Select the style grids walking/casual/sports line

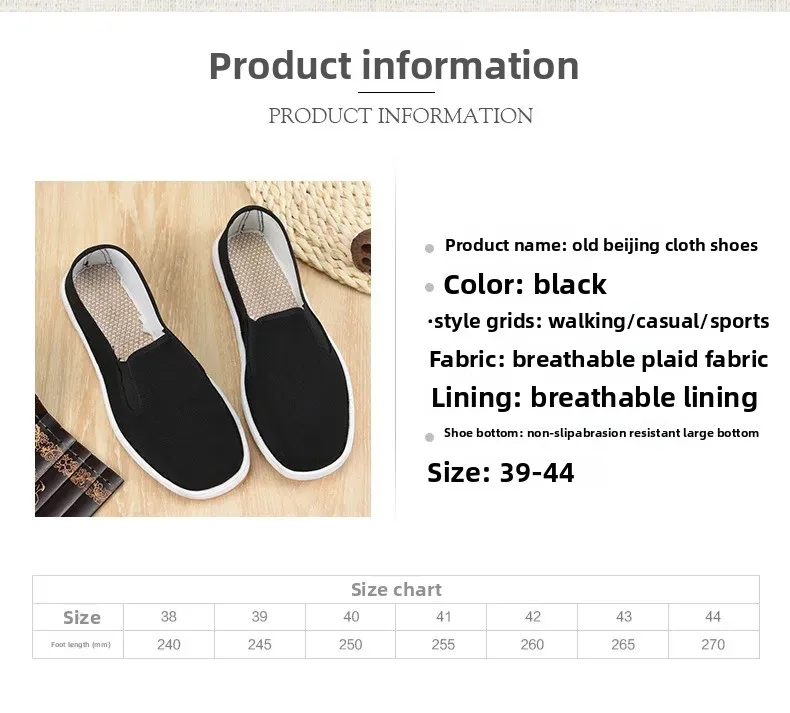(599, 321)
